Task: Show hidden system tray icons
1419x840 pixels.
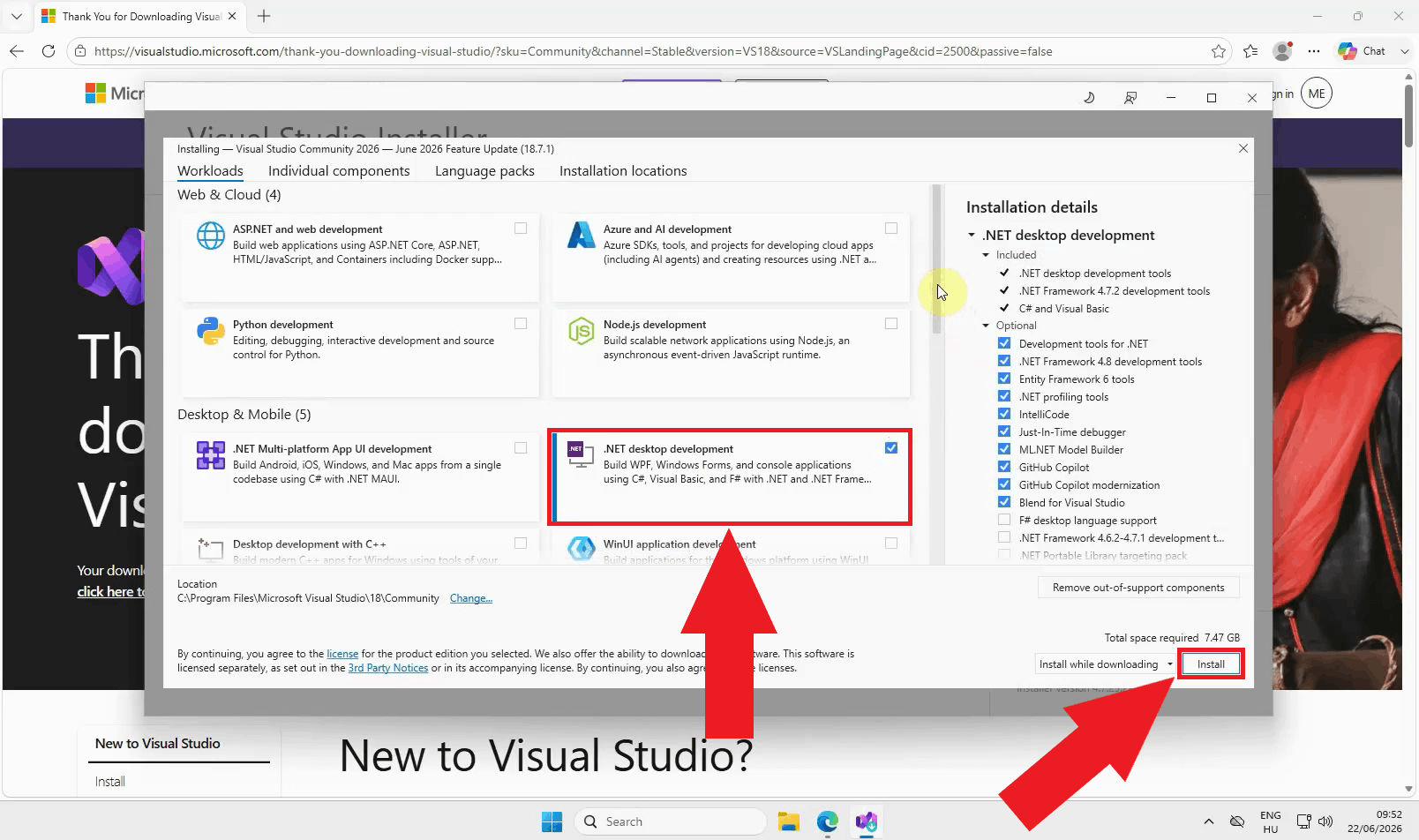Action: point(1208,821)
